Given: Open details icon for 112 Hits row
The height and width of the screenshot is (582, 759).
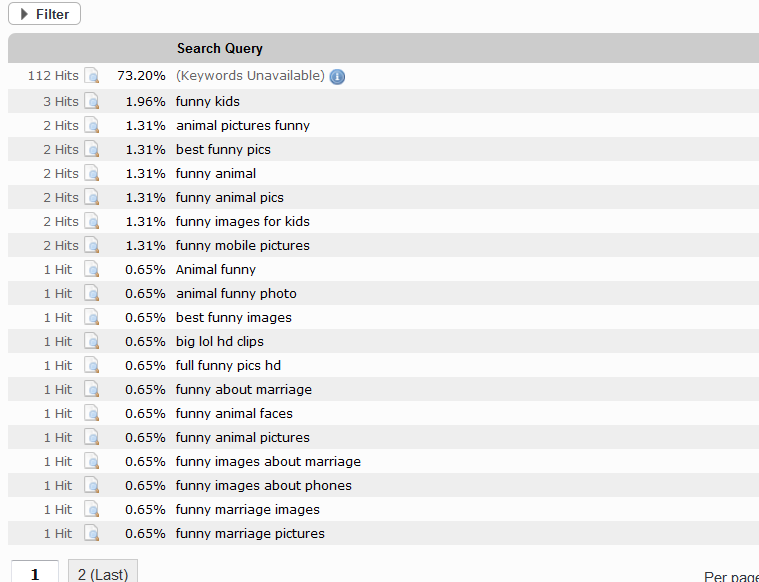Looking at the screenshot, I should pyautogui.click(x=92, y=77).
